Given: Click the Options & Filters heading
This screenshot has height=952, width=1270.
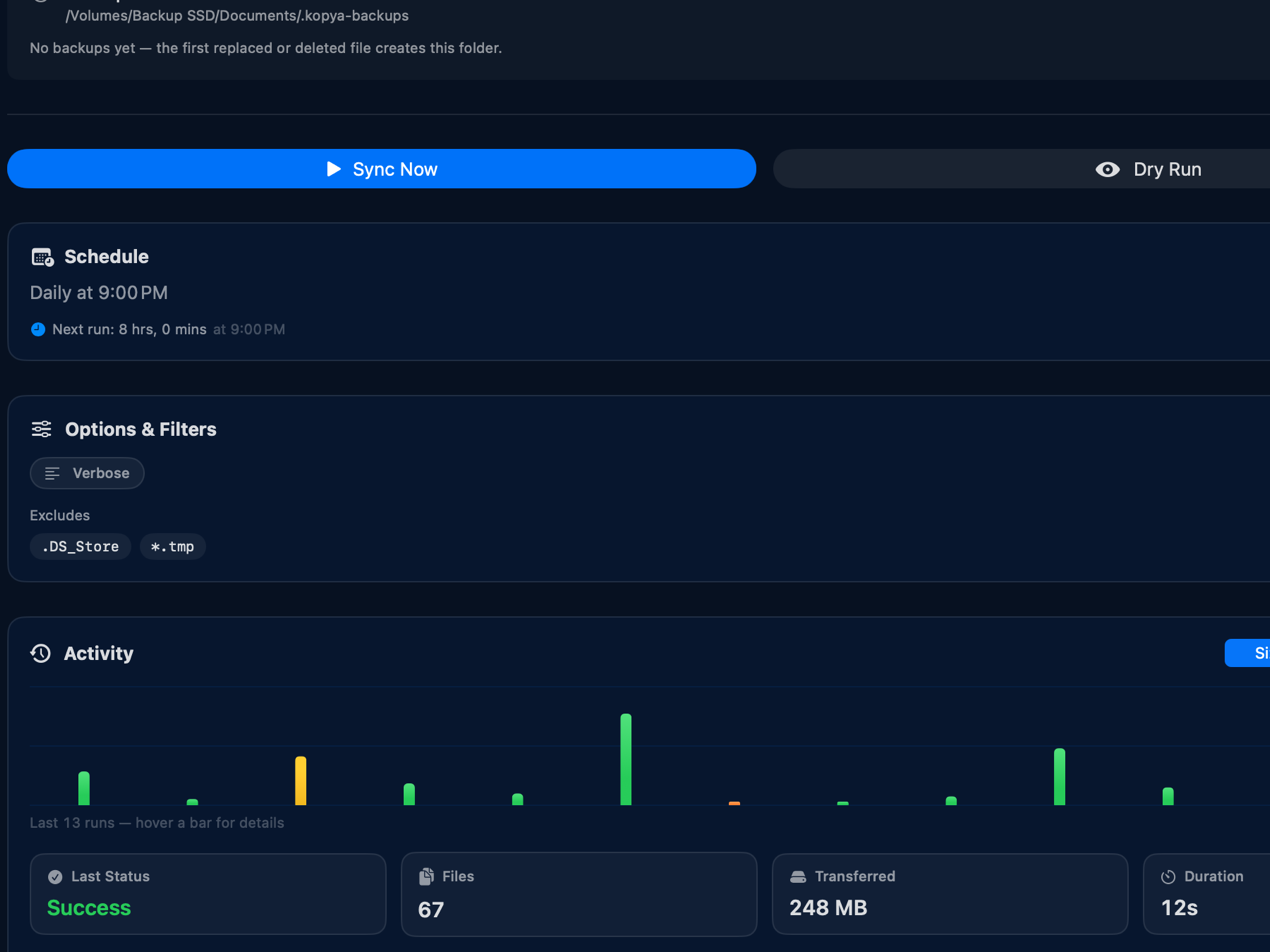Looking at the screenshot, I should click(141, 429).
